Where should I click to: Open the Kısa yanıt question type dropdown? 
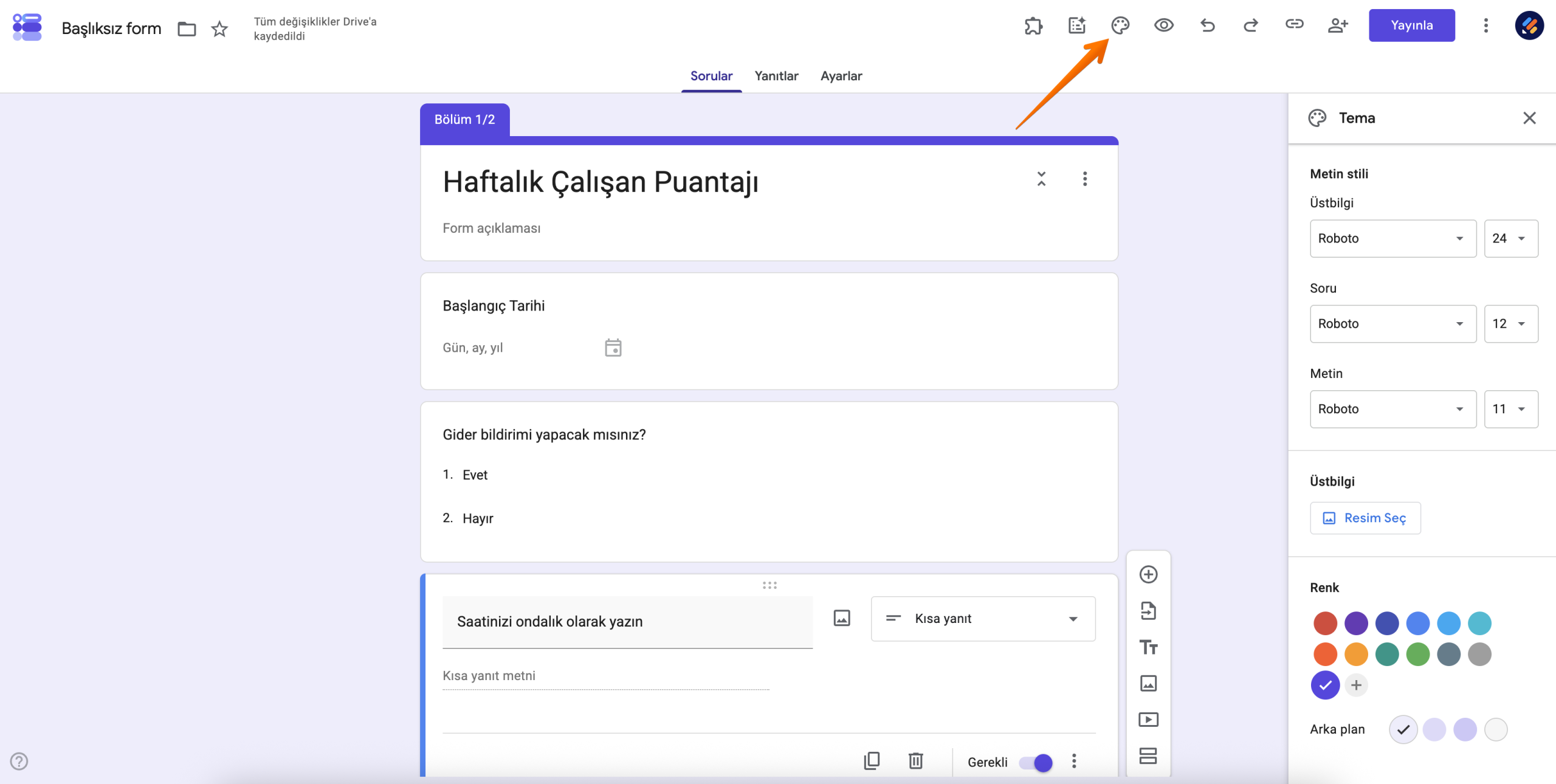point(983,619)
